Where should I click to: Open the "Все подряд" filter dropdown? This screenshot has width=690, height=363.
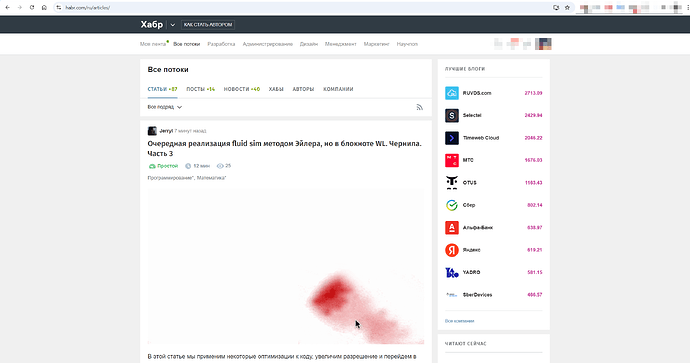pyautogui.click(x=165, y=107)
